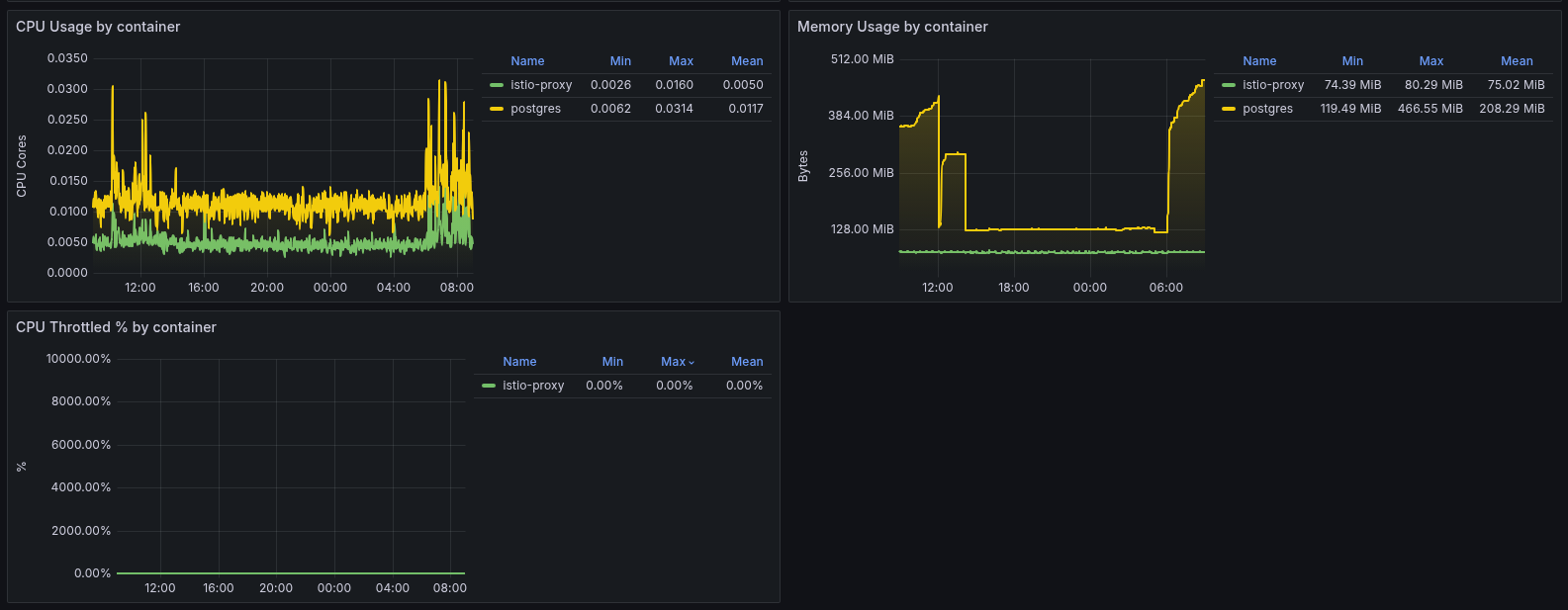
Task: Click the flat green line in CPU Throttled chart
Action: coord(291,572)
